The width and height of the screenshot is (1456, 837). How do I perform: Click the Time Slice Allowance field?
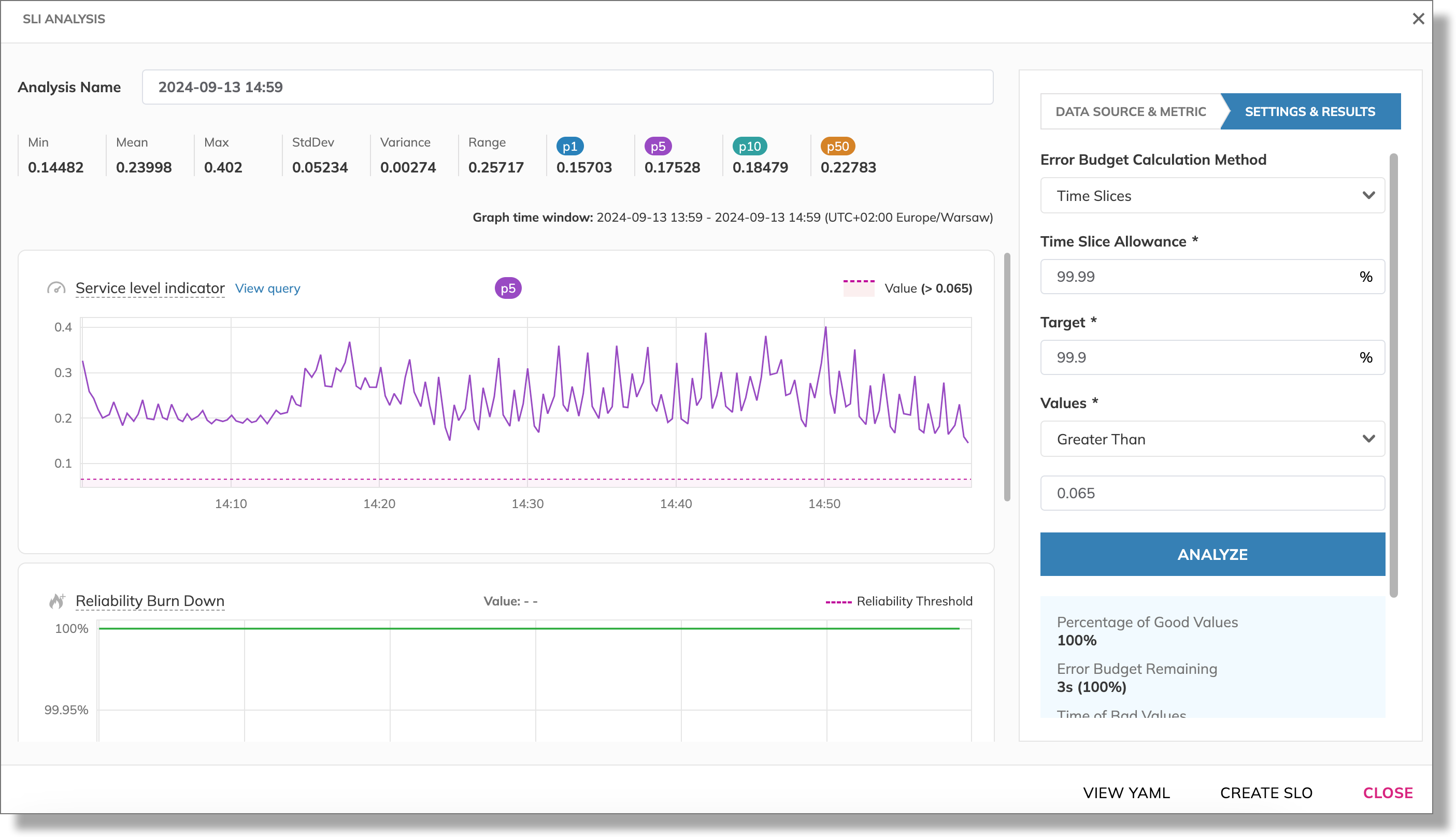click(1212, 277)
